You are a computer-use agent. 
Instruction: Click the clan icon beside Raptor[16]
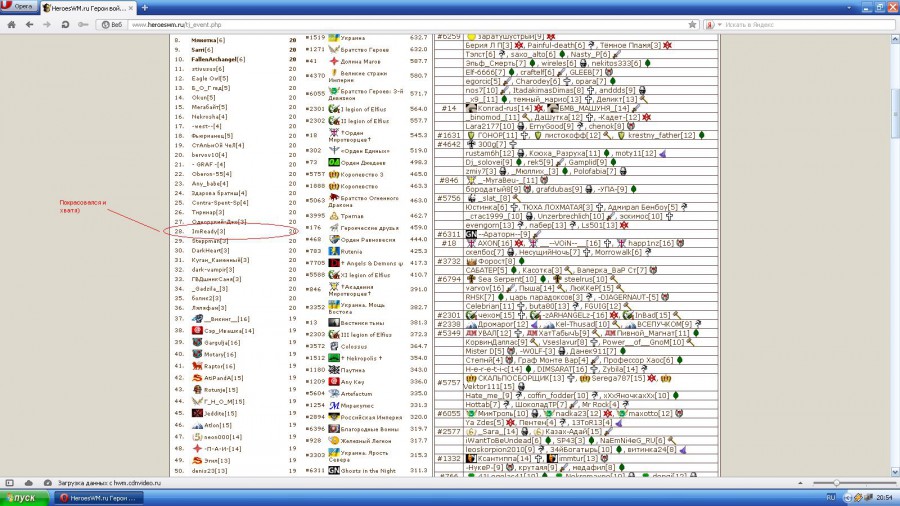pyautogui.click(x=197, y=366)
